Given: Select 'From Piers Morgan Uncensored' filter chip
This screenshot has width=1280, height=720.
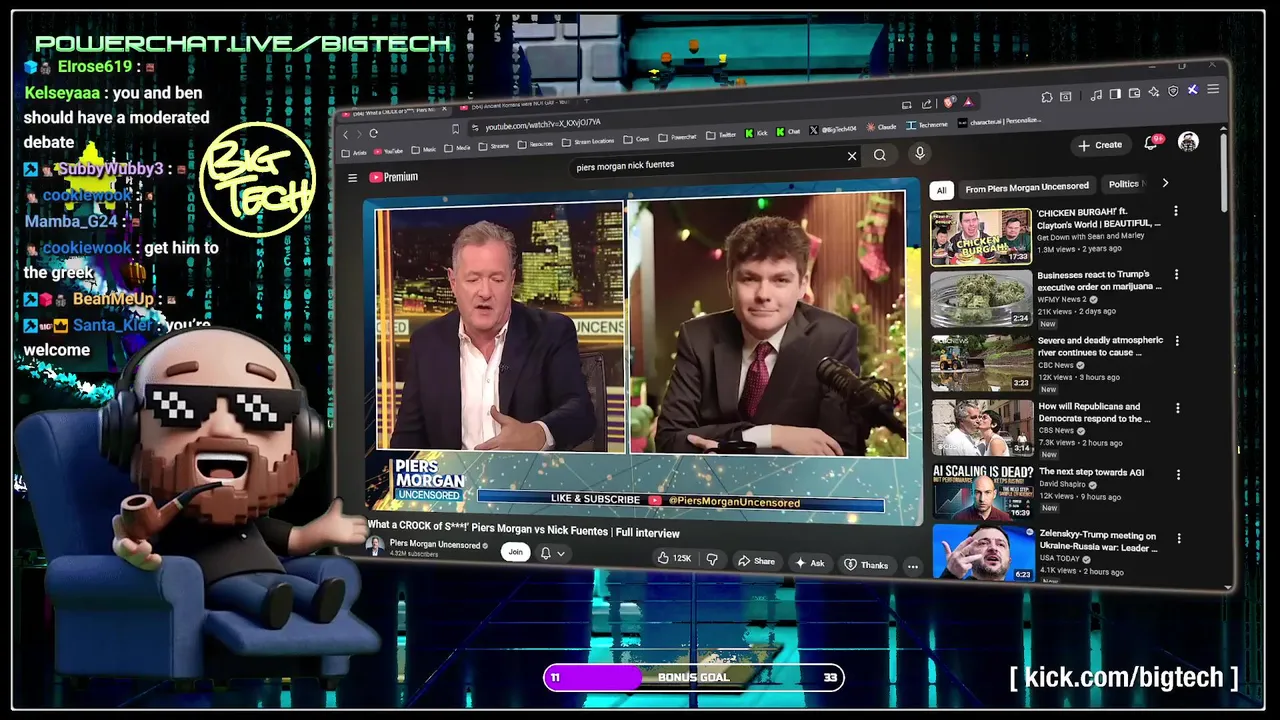Looking at the screenshot, I should (1026, 187).
